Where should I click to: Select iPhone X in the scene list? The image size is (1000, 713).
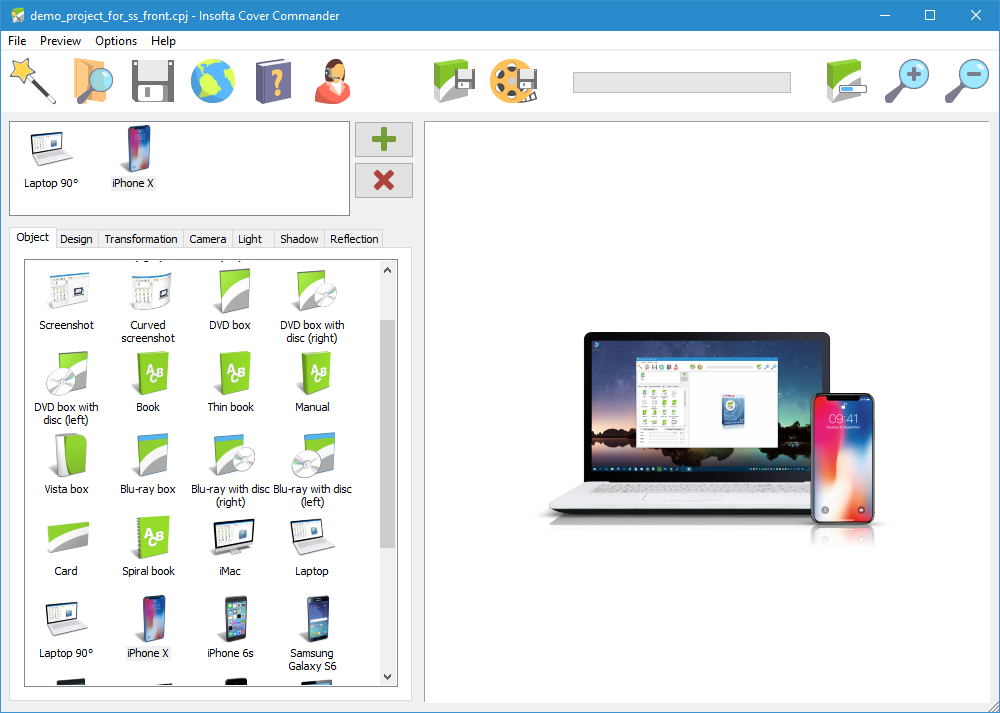[x=133, y=158]
